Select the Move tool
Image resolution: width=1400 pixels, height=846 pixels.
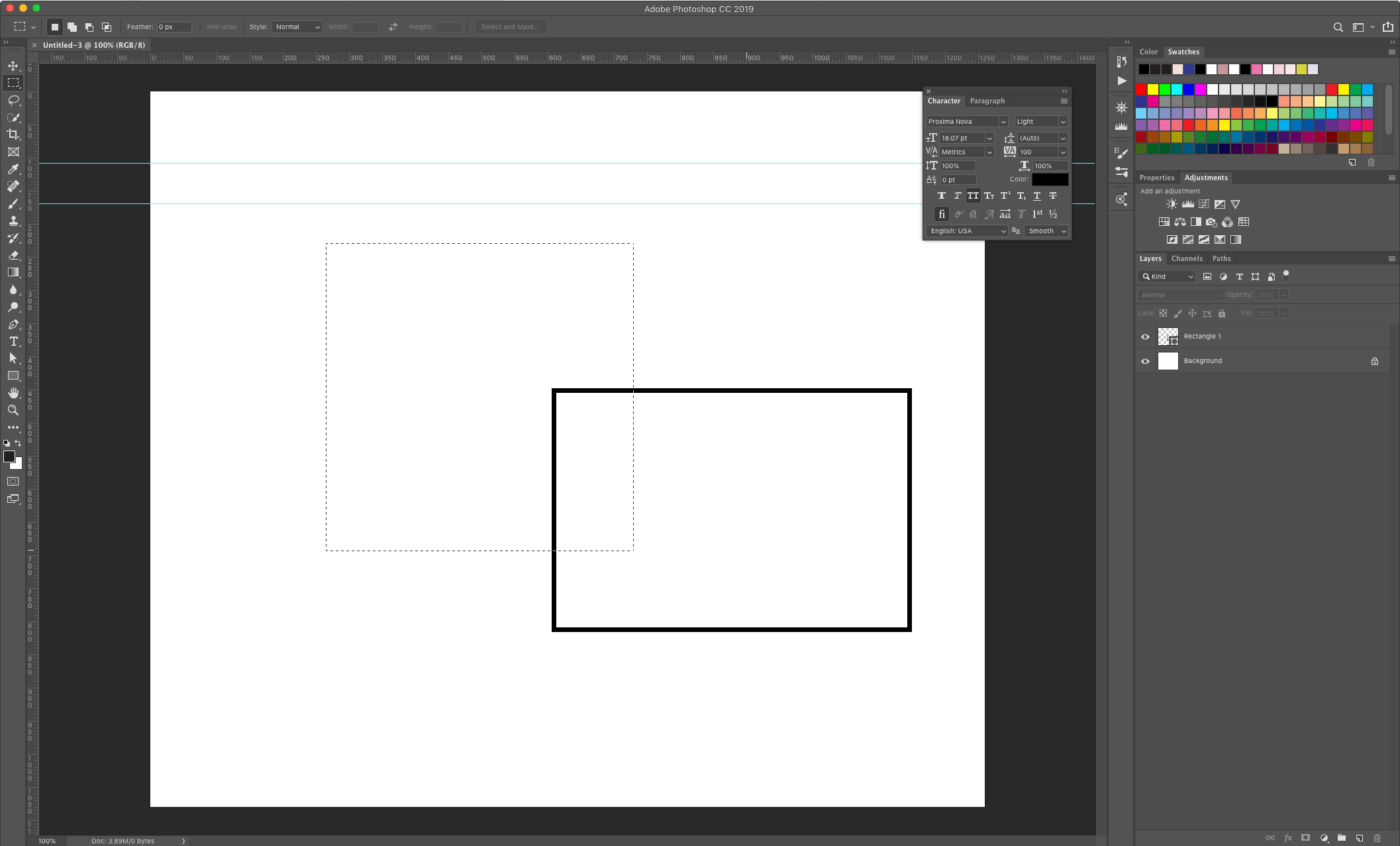13,66
